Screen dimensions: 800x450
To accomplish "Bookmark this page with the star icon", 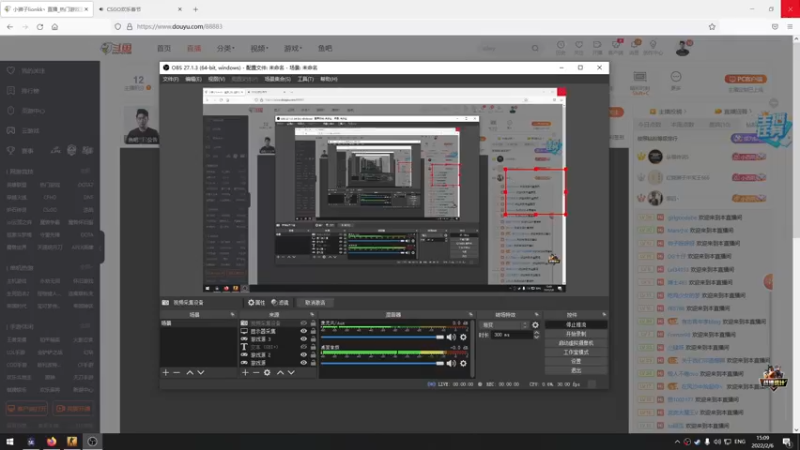I will 712,27.
